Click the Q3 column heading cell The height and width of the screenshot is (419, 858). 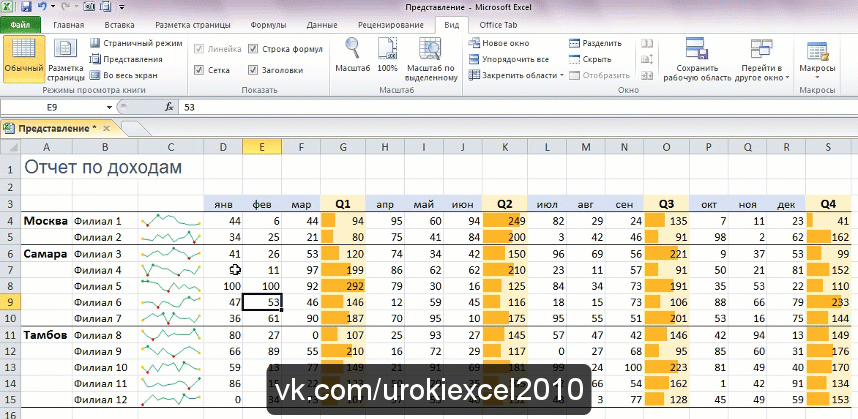(666, 204)
